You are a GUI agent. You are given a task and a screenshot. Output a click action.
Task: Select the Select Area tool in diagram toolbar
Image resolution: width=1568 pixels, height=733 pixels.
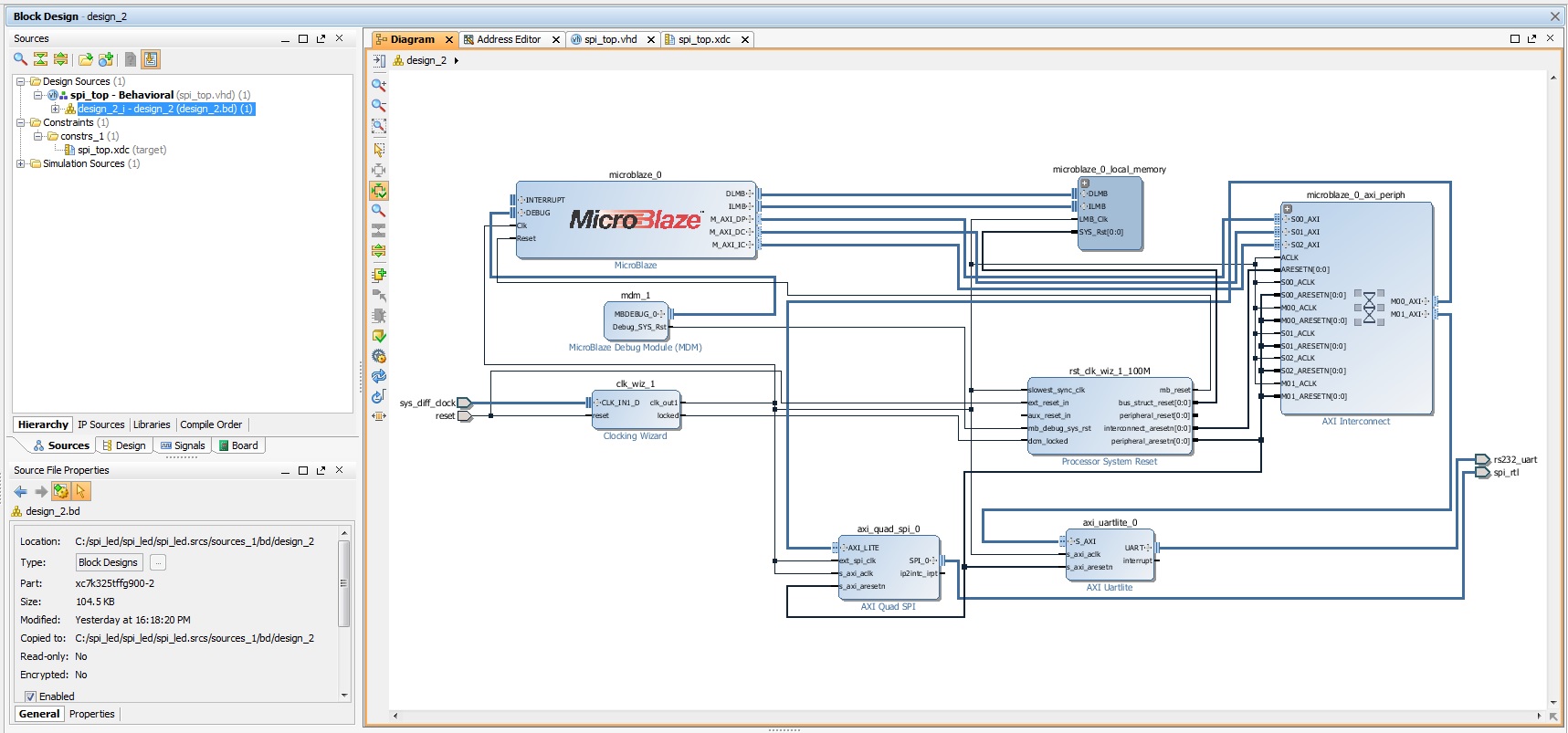click(379, 150)
